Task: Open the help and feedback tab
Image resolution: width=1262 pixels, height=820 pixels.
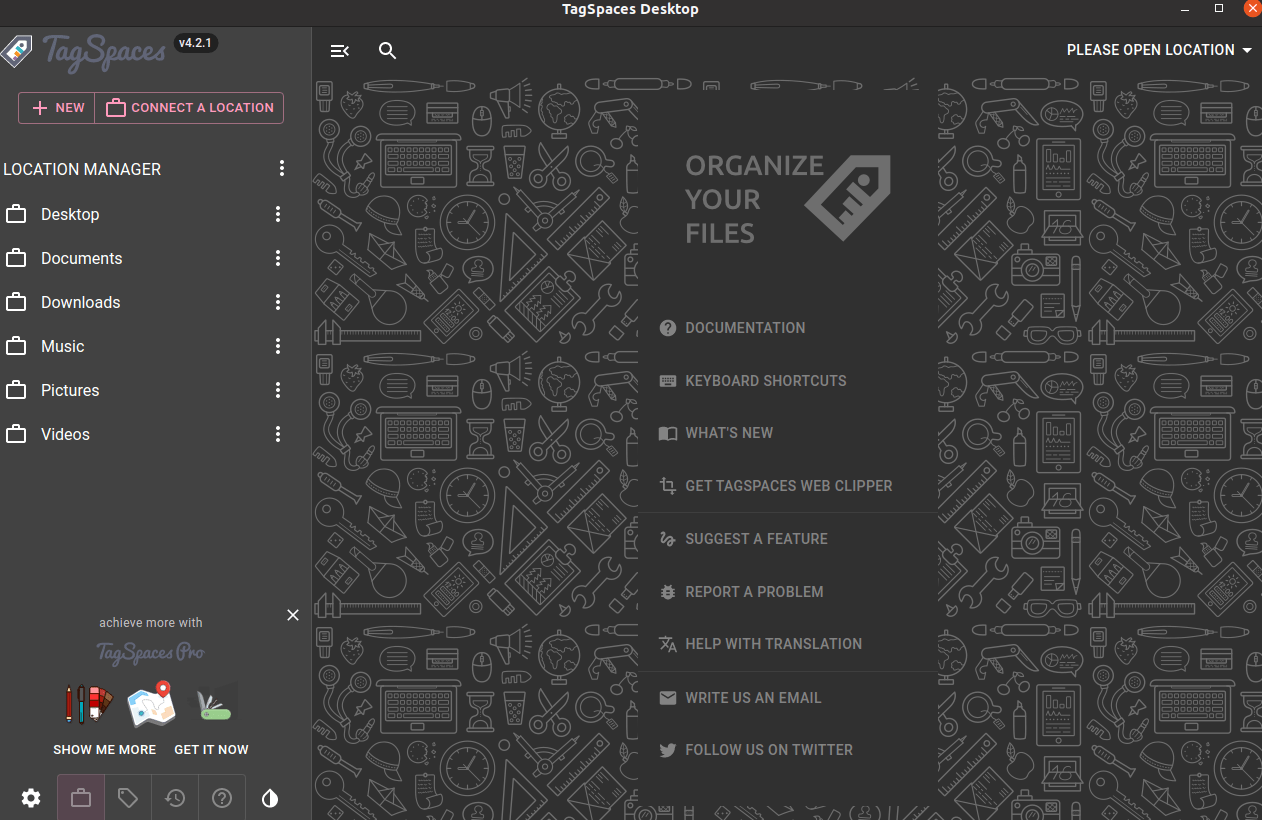Action: [x=222, y=798]
